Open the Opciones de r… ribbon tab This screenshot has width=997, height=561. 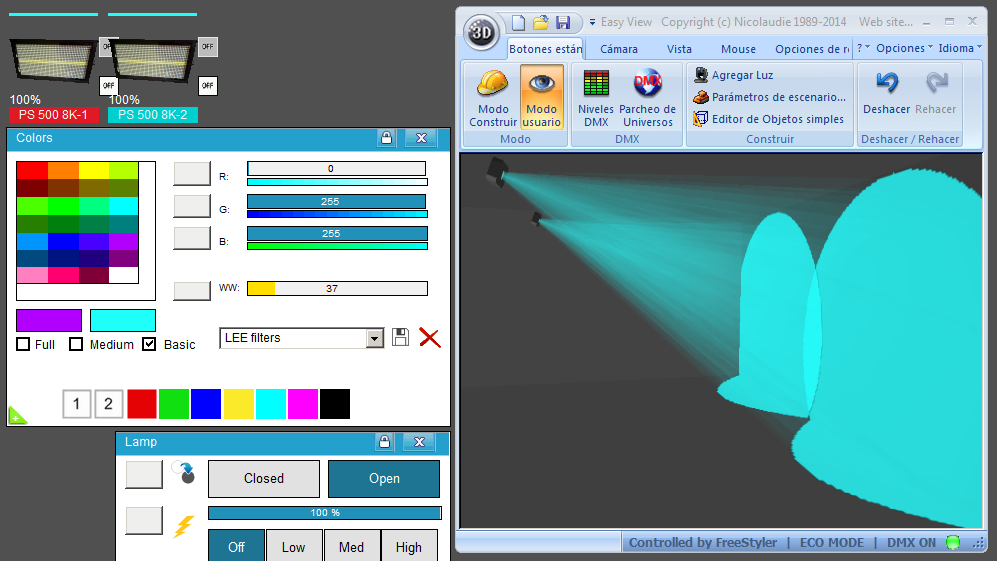click(812, 49)
